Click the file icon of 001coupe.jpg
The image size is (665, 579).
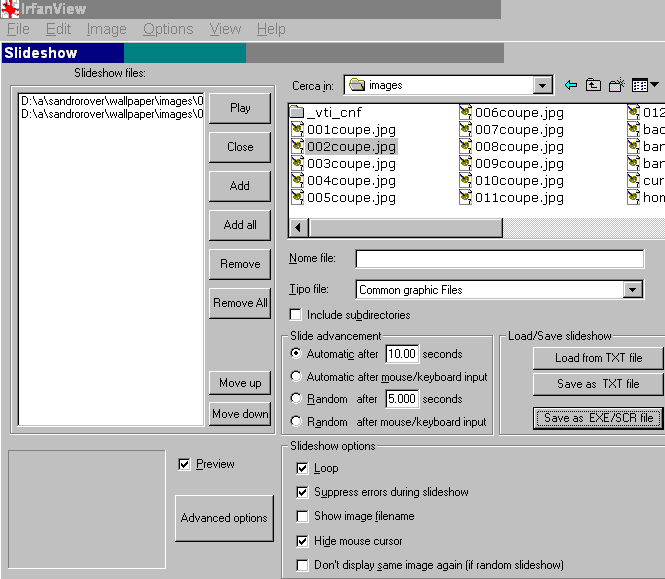pyautogui.click(x=297, y=129)
